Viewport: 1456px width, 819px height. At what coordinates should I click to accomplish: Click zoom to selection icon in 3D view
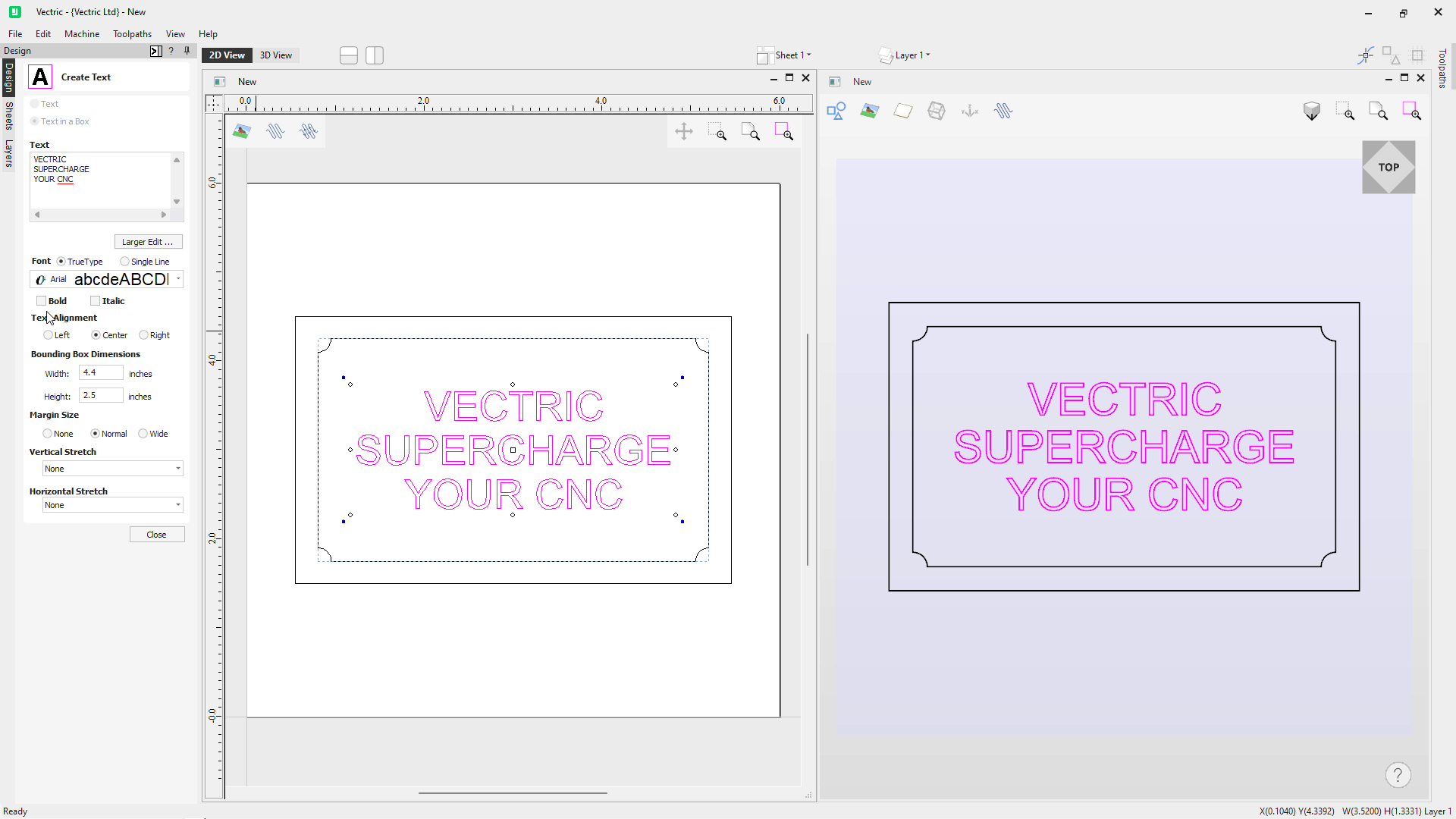point(1411,111)
